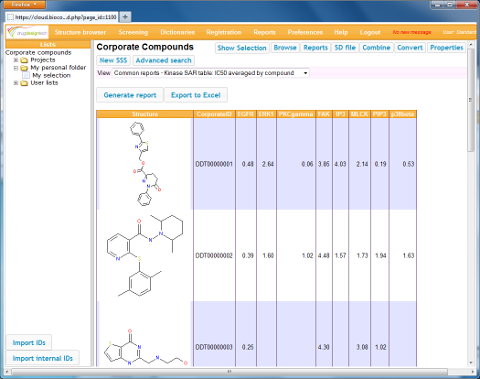The height and width of the screenshot is (379, 480).
Task: Open the Dictionaries menu
Action: [x=178, y=32]
